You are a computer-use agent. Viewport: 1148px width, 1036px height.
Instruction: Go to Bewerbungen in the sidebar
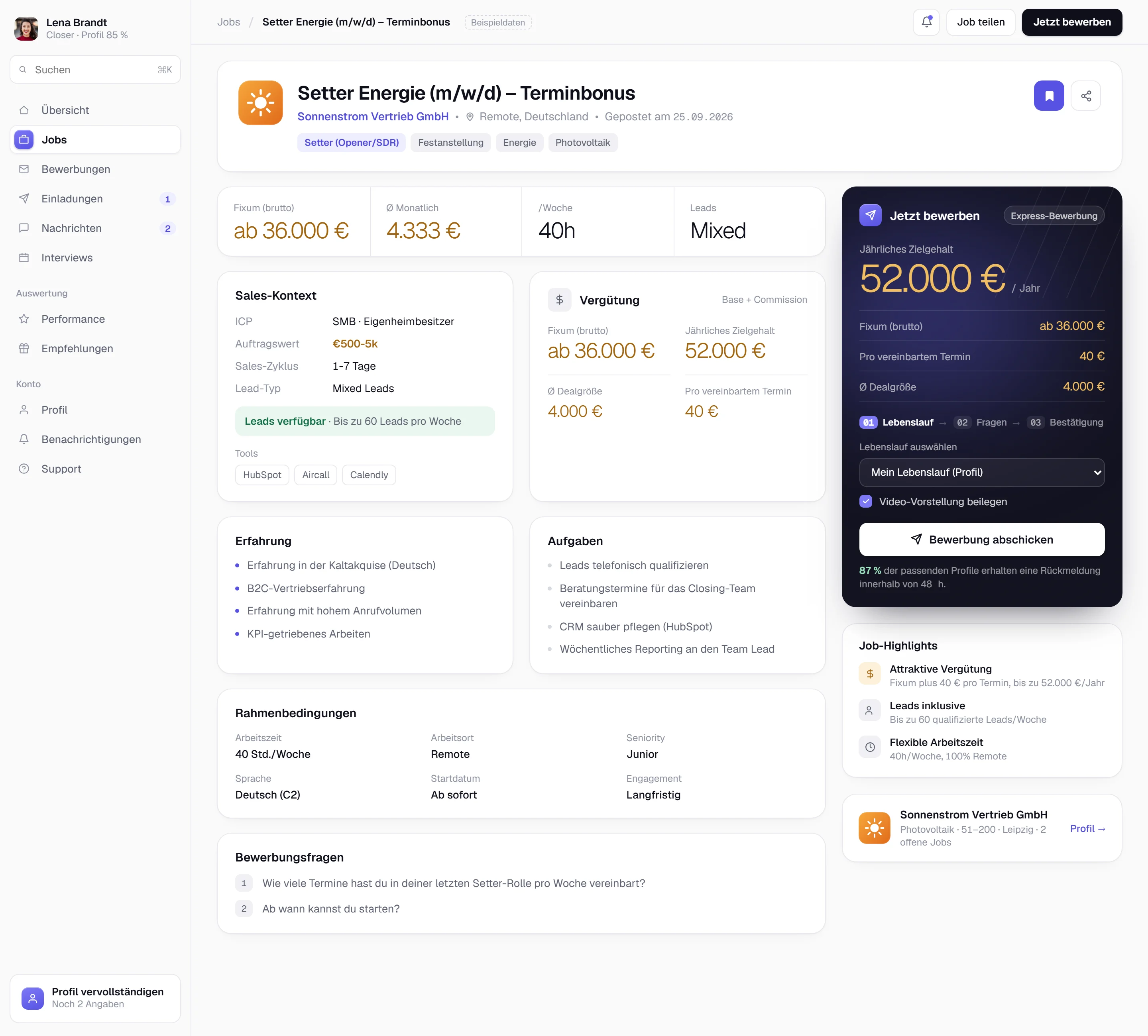coord(95,170)
